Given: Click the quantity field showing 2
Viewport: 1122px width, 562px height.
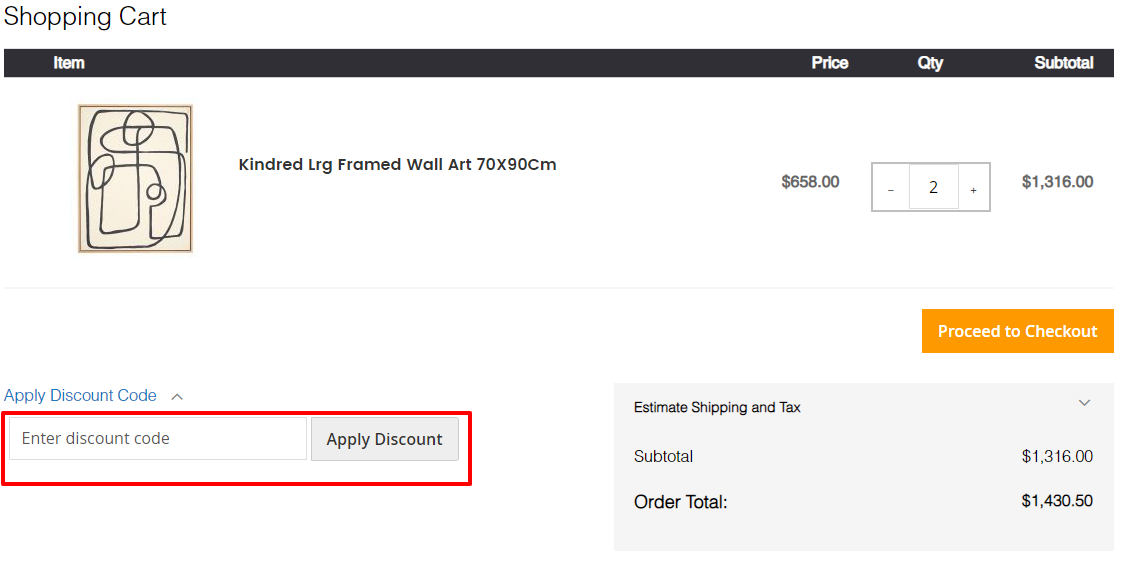Looking at the screenshot, I should tap(933, 187).
